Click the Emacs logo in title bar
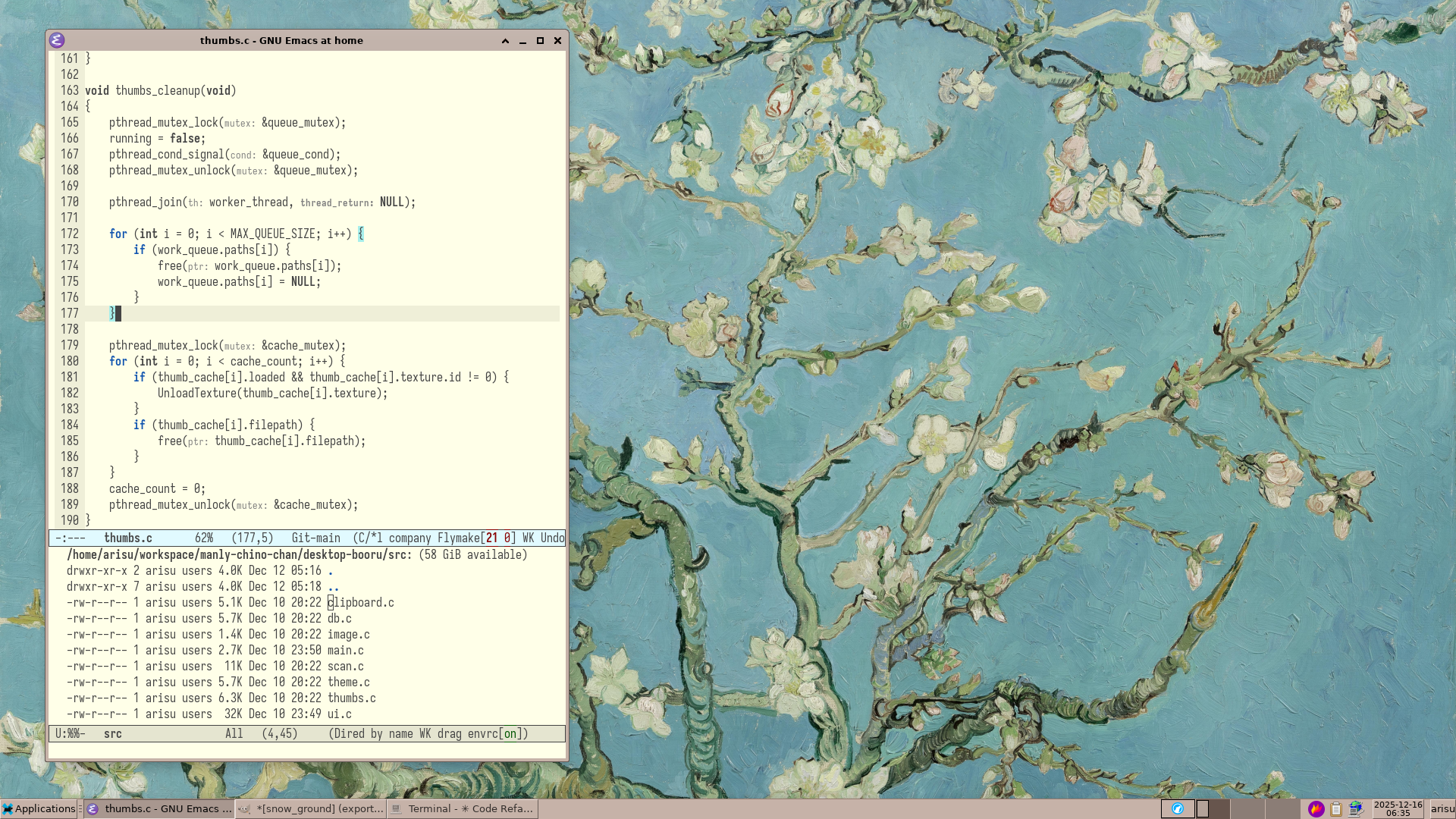Image resolution: width=1456 pixels, height=819 pixels. 57,40
